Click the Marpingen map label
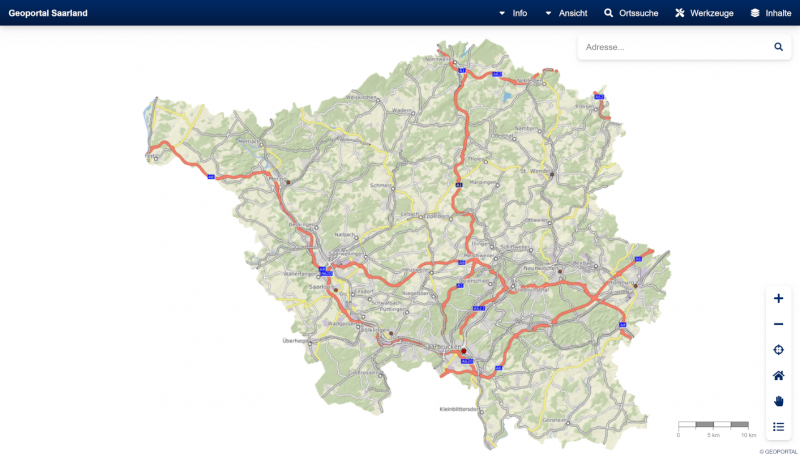The height and width of the screenshot is (457, 800). pyautogui.click(x=482, y=182)
